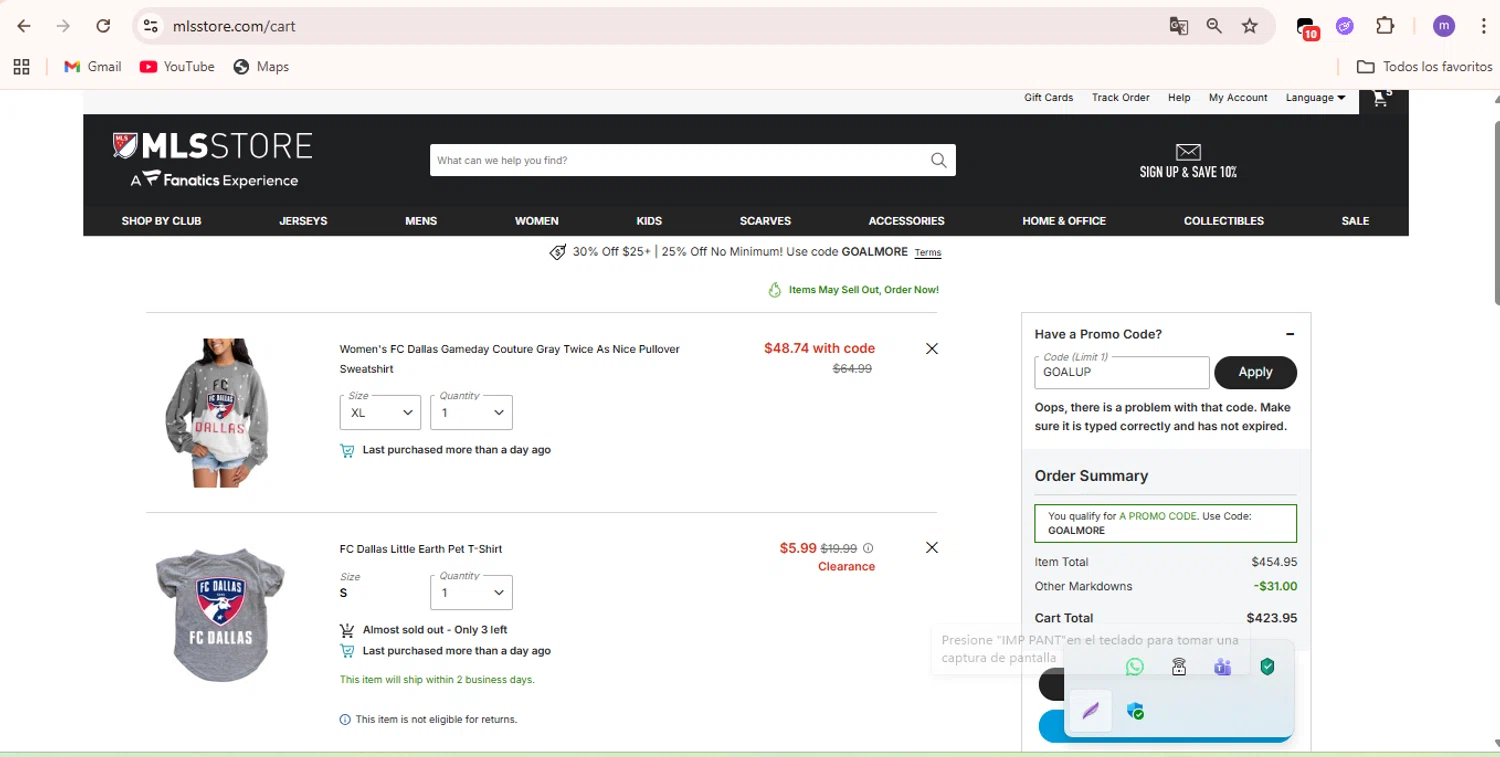Open My Account link

pyautogui.click(x=1238, y=98)
